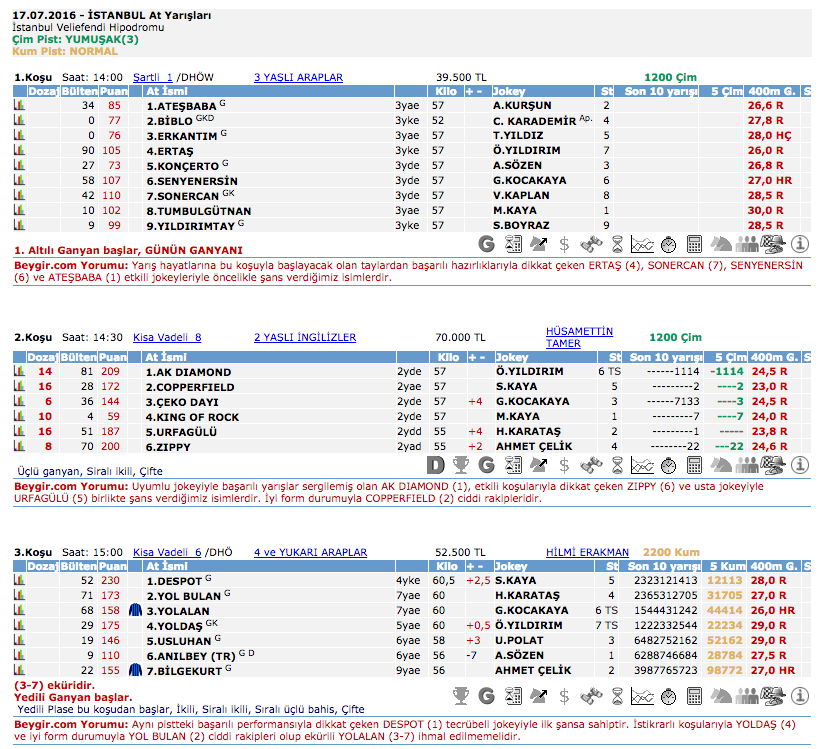
Task: Click the stopwatch icon in race 2 toolbar
Action: coord(669,465)
